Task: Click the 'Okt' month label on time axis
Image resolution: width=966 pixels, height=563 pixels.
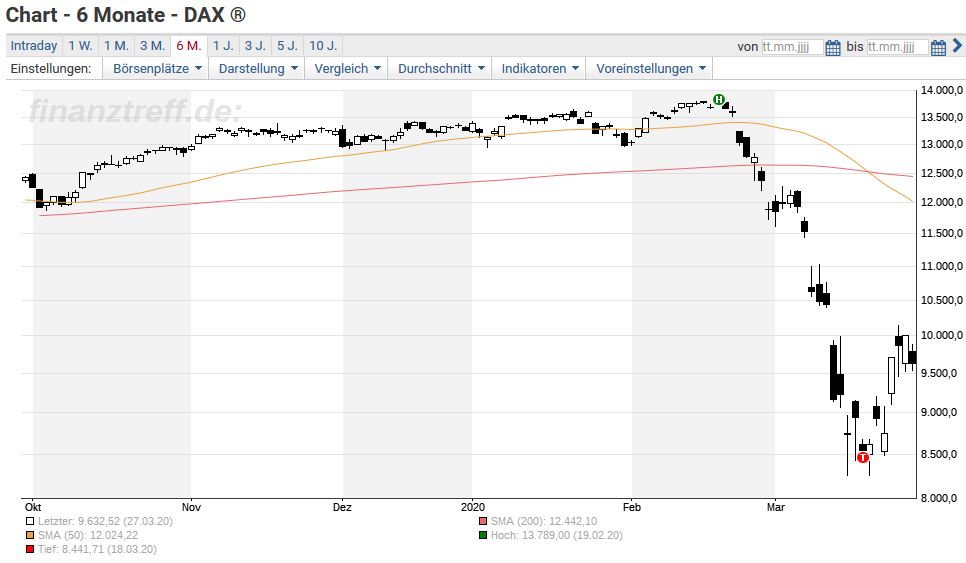Action: coord(33,507)
